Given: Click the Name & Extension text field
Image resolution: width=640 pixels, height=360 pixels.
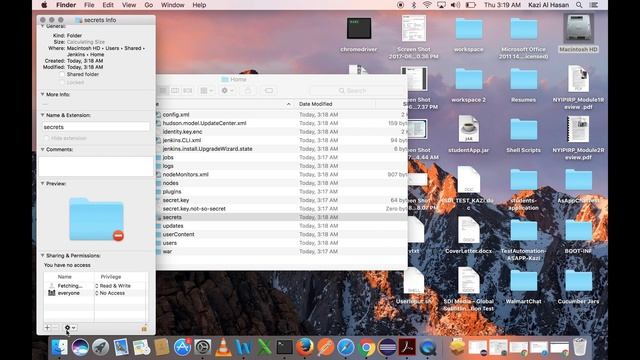Looking at the screenshot, I should [96, 127].
